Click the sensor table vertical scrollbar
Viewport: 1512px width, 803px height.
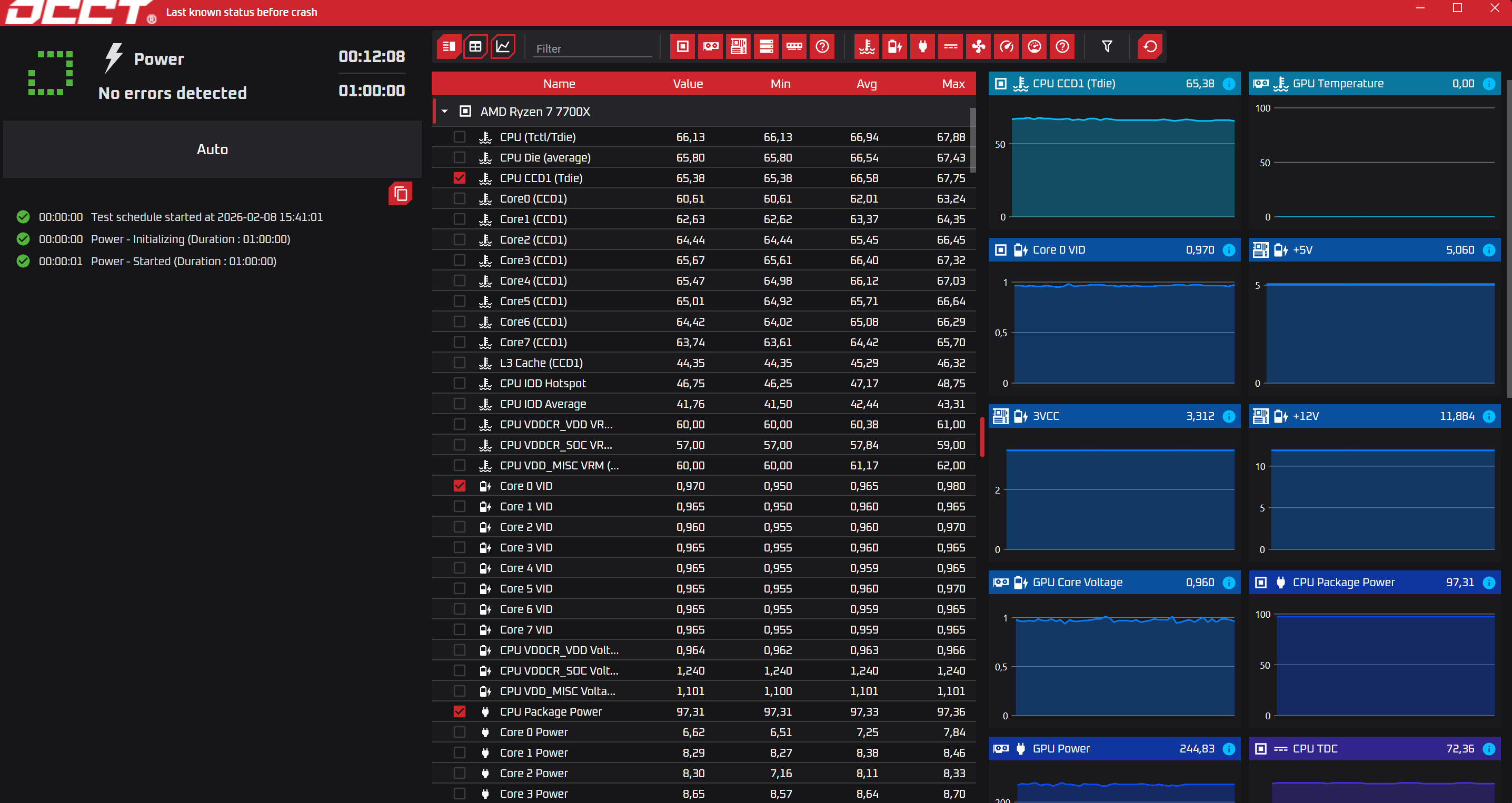click(973, 140)
